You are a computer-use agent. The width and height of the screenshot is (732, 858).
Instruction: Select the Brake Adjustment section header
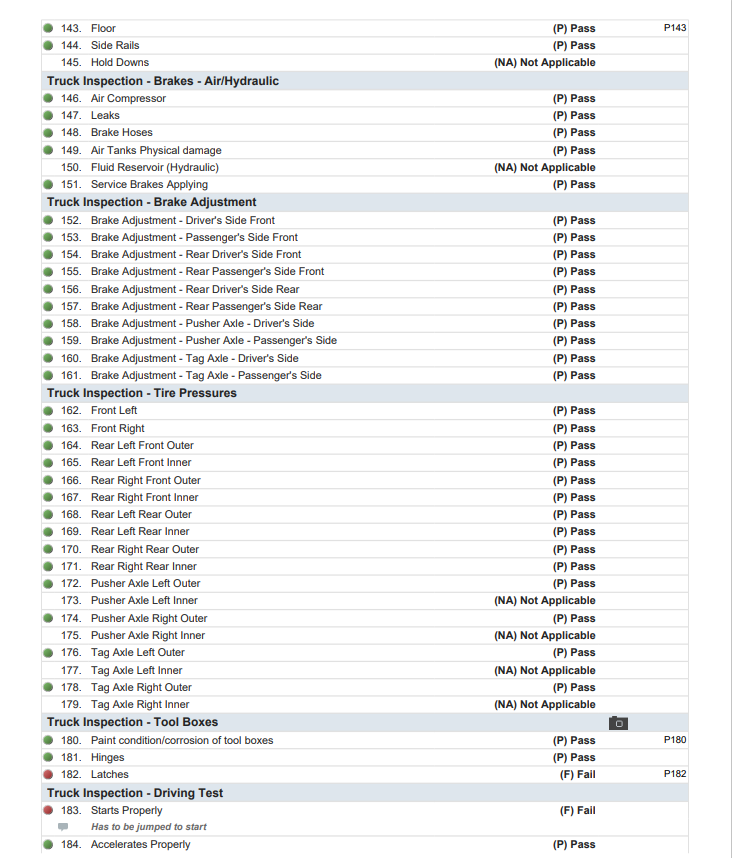(152, 202)
